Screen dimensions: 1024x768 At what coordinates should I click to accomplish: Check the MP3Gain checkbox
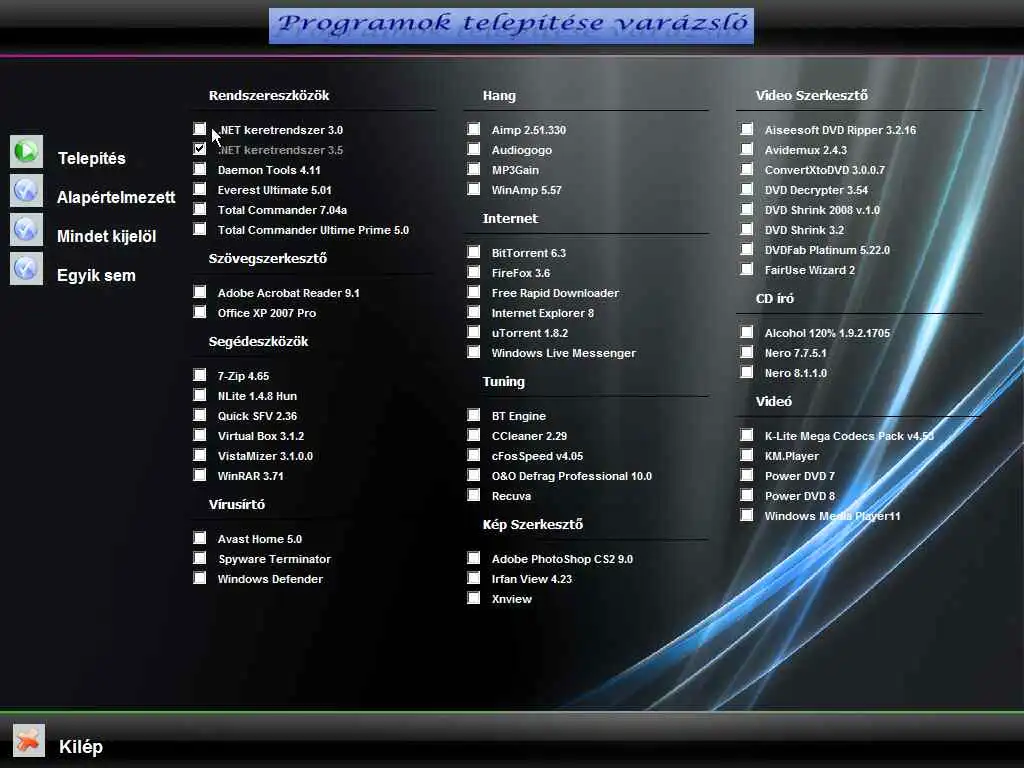pyautogui.click(x=474, y=169)
